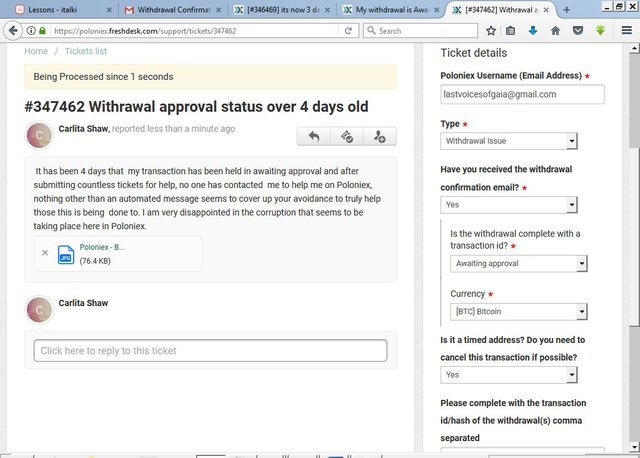Reply to ticket using curved arrow icon
640x458 pixels.
(x=313, y=136)
